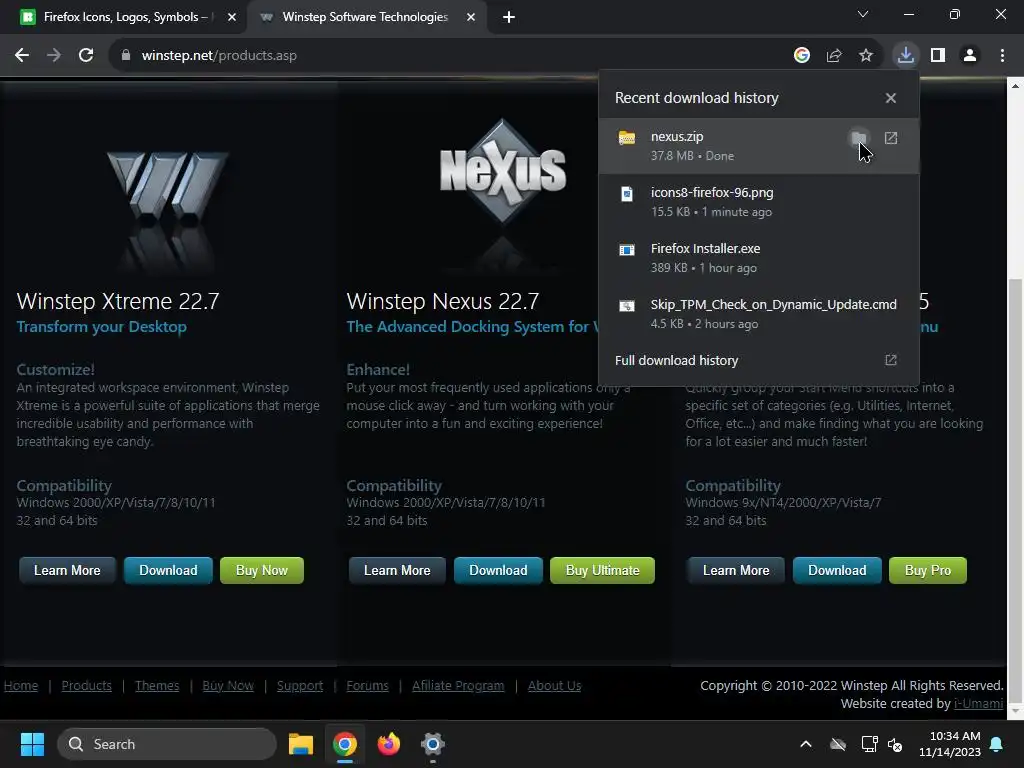
Task: Reload the winstep.net page
Action: [86, 56]
